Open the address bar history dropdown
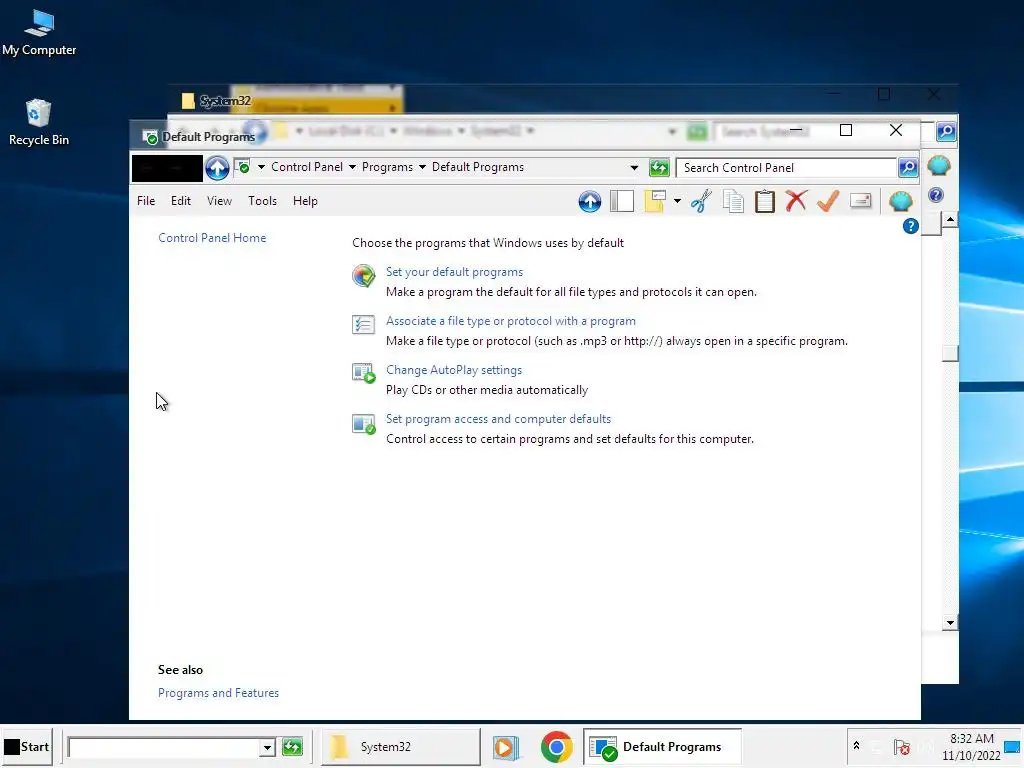Image resolution: width=1024 pixels, height=768 pixels. pyautogui.click(x=634, y=168)
